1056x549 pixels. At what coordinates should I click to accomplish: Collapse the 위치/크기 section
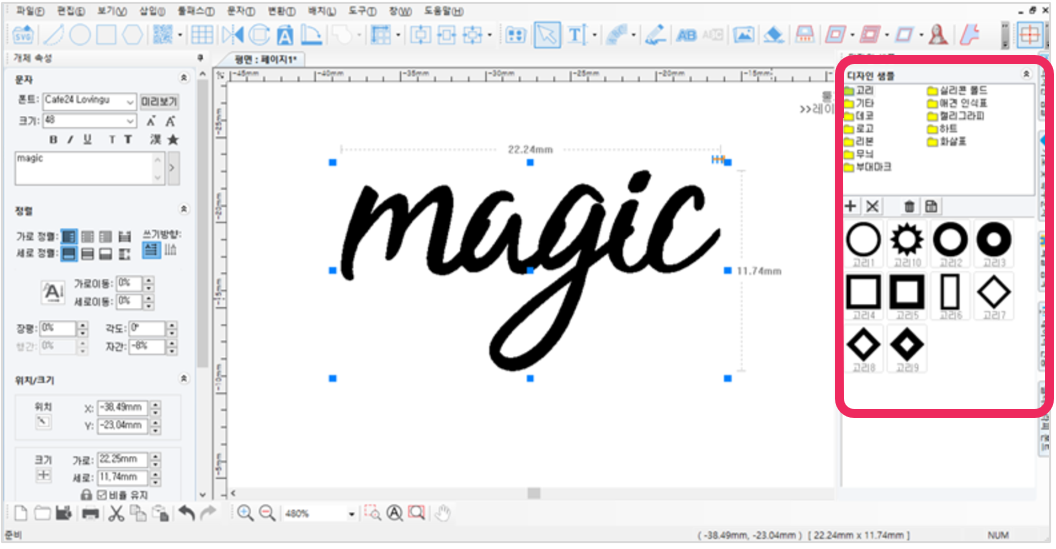coord(183,379)
